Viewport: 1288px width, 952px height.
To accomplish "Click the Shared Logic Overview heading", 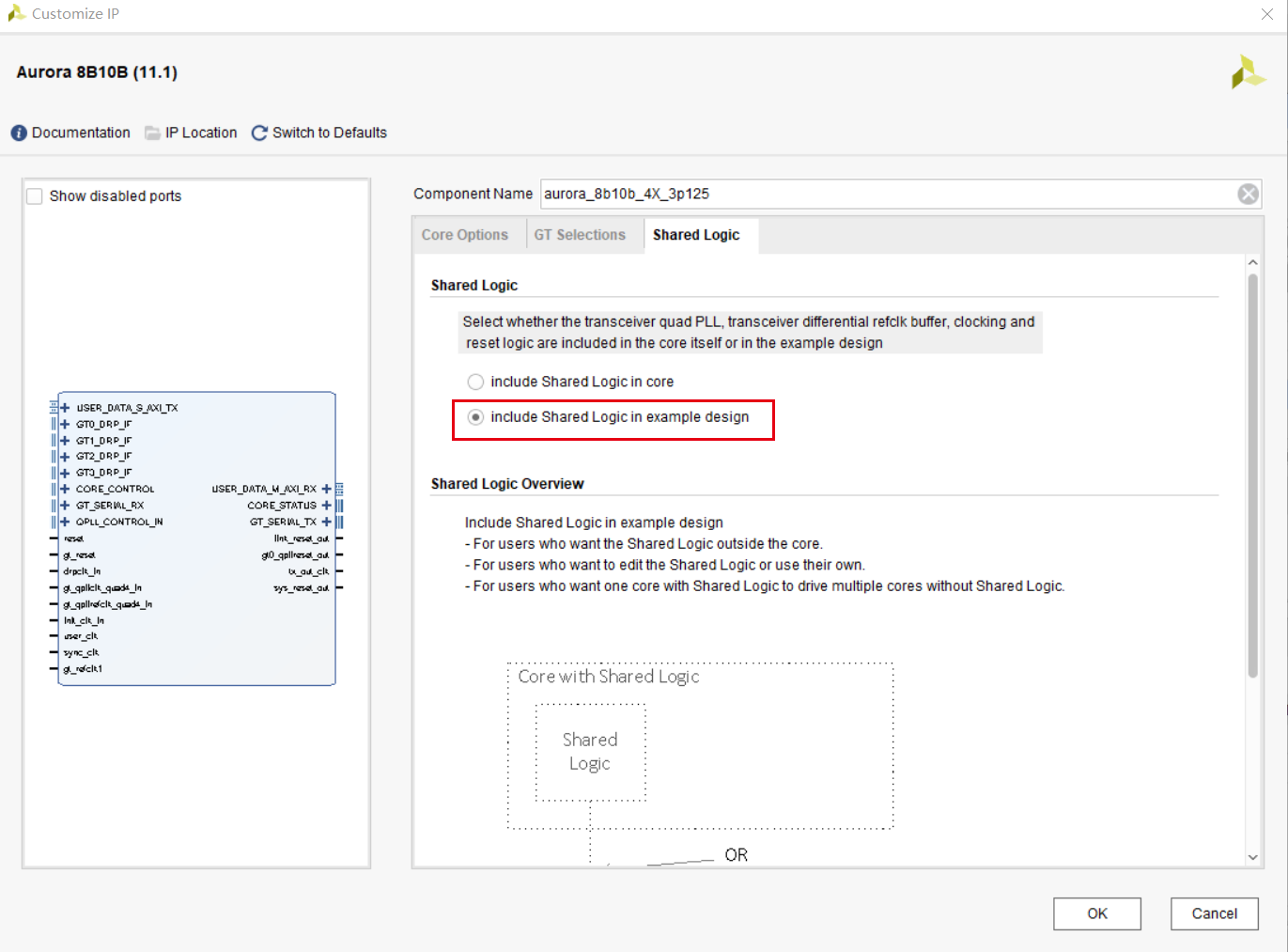I will (x=507, y=484).
